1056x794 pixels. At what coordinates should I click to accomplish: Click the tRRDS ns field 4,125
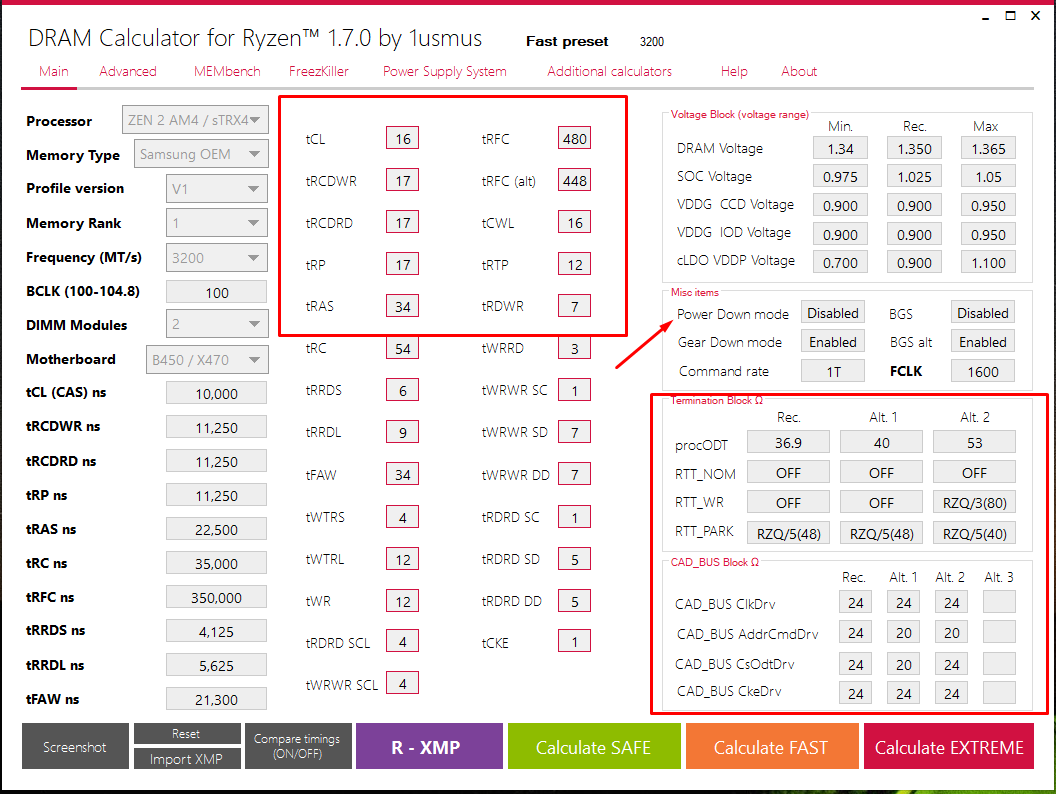click(x=216, y=631)
